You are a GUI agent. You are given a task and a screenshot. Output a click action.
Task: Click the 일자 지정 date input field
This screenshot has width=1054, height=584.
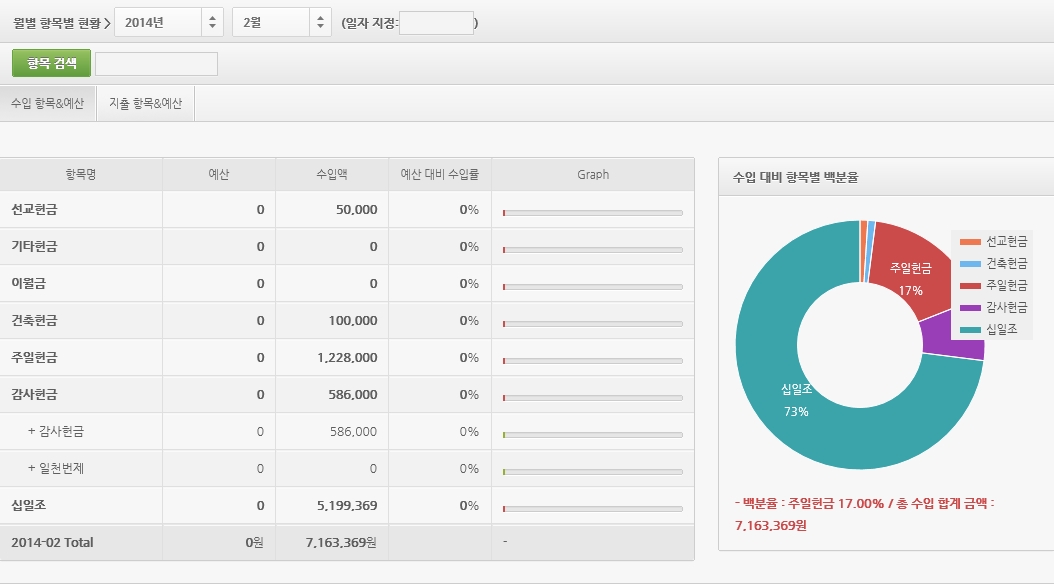pos(436,23)
